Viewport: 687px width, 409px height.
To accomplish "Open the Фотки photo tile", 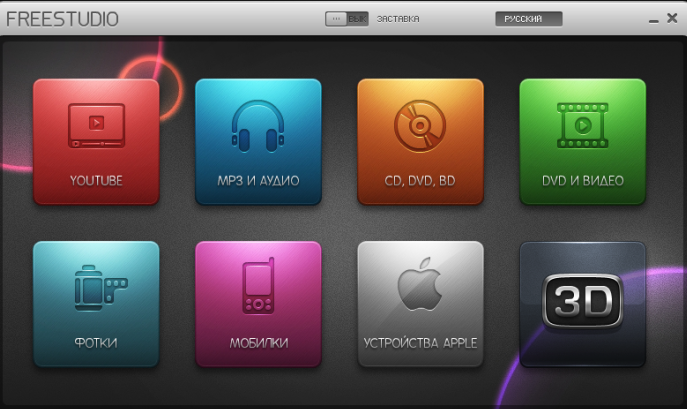I will (x=96, y=304).
